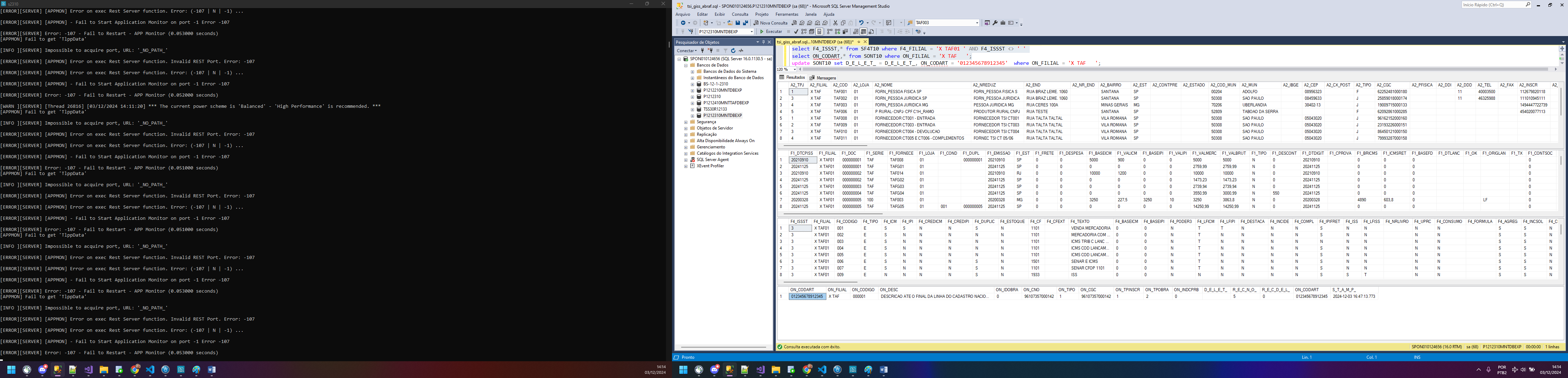Toggle Results to Grid output mode

click(x=863, y=31)
